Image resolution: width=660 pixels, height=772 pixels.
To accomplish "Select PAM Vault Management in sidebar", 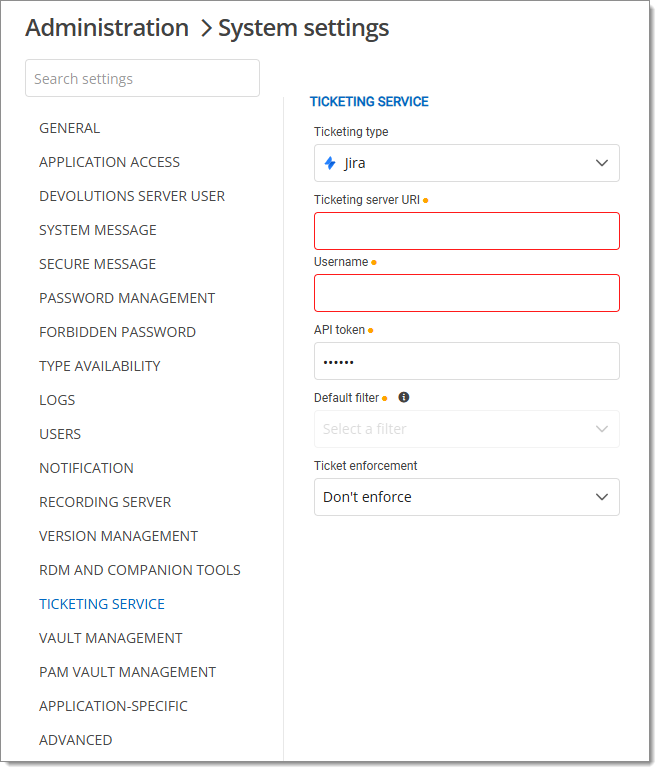I will tap(127, 672).
